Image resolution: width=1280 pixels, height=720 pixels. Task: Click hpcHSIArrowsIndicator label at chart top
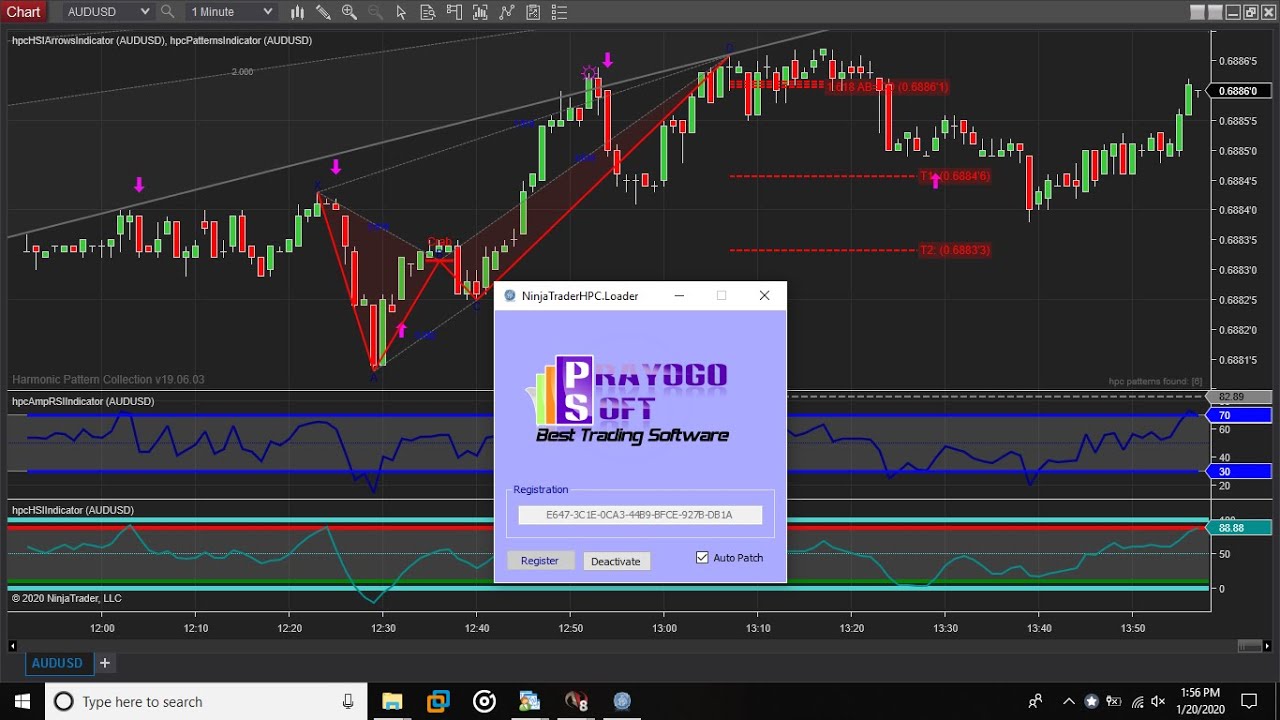pos(88,40)
